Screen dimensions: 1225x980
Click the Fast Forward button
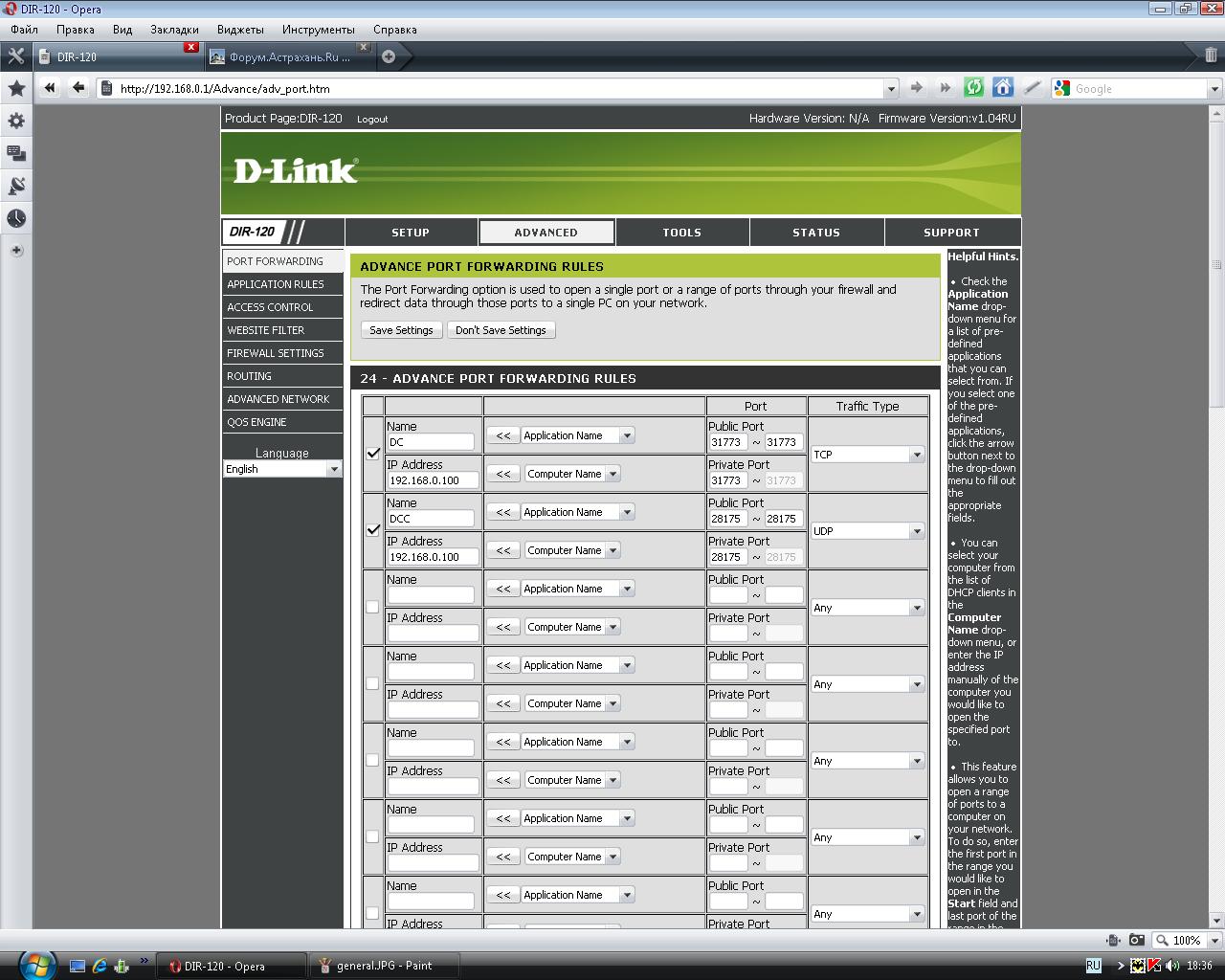(945, 88)
